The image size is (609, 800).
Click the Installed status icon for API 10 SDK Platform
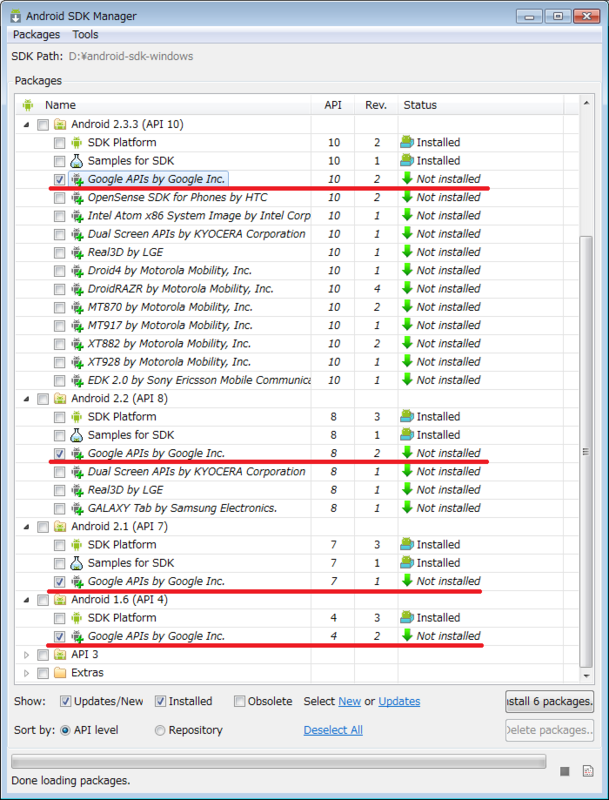[x=407, y=142]
